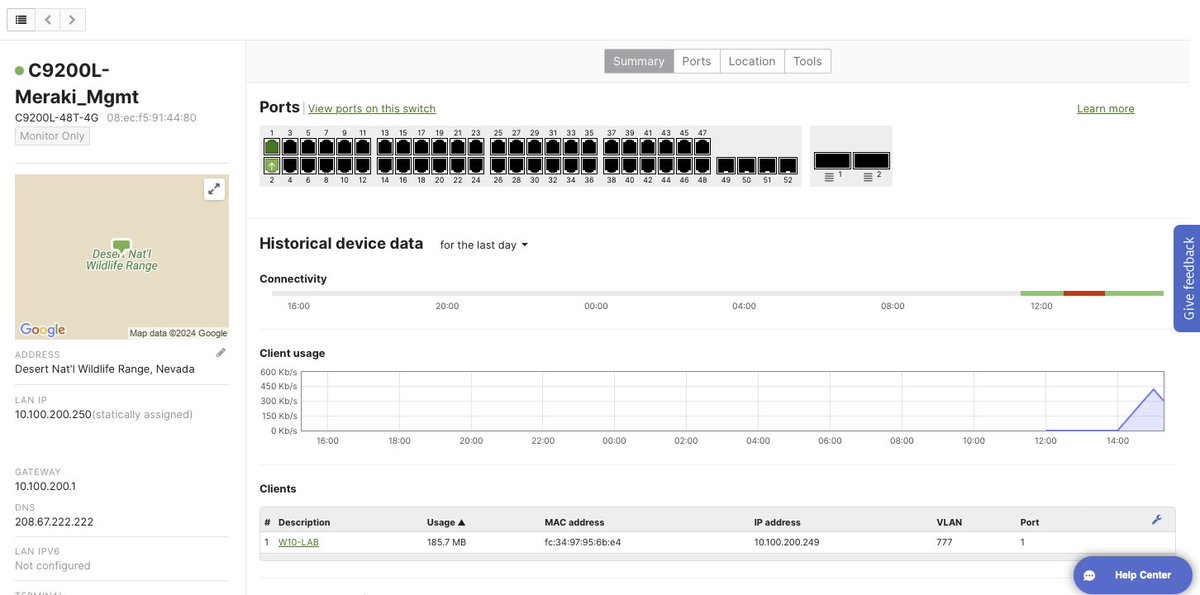Select stacking port 2 icon
This screenshot has height=595, width=1200.
(871, 160)
